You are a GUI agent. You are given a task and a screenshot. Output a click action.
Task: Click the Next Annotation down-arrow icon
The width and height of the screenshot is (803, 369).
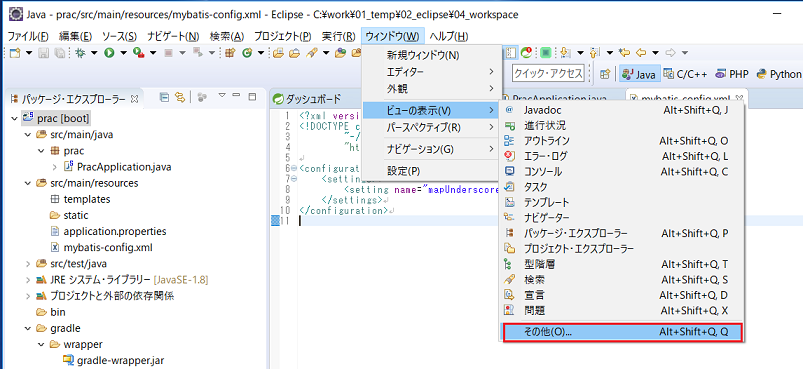click(x=566, y=53)
